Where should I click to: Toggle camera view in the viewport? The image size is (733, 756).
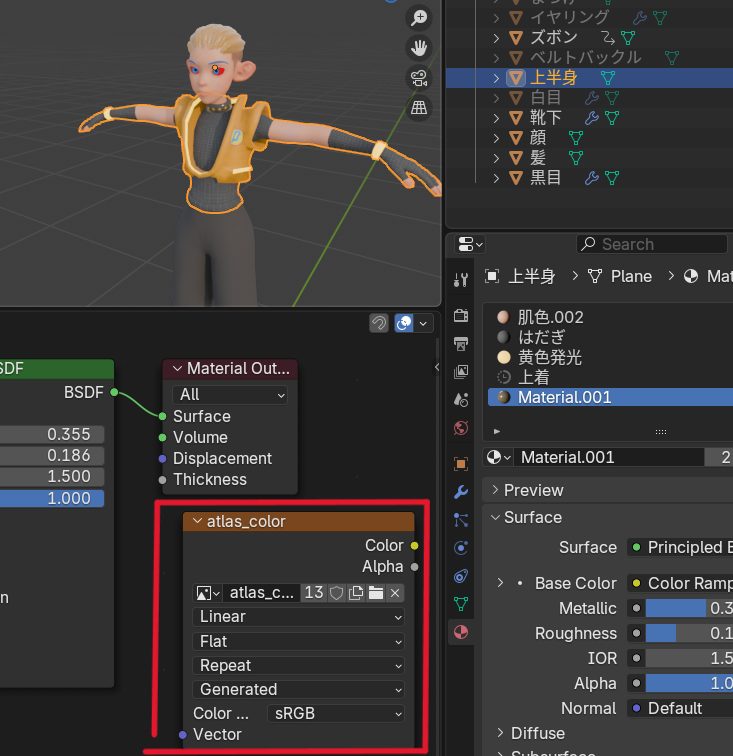click(419, 78)
